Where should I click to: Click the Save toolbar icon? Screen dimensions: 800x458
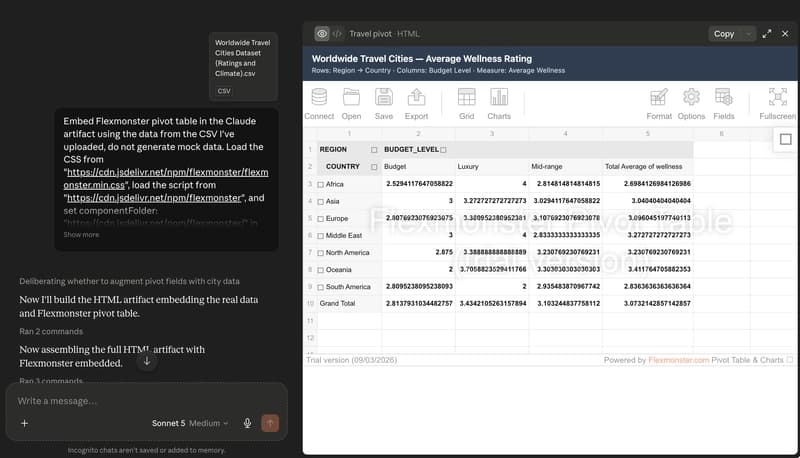[x=384, y=104]
